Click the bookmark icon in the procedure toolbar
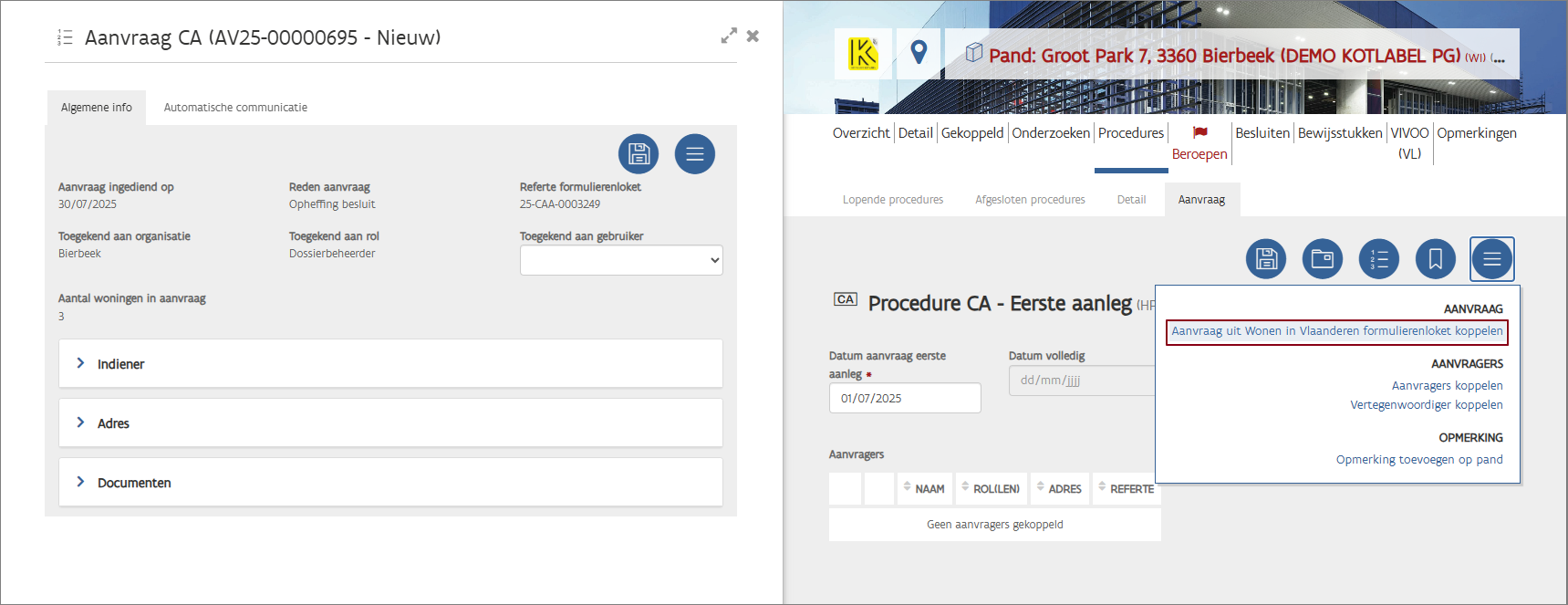Viewport: 1568px width, 605px height. click(x=1435, y=259)
